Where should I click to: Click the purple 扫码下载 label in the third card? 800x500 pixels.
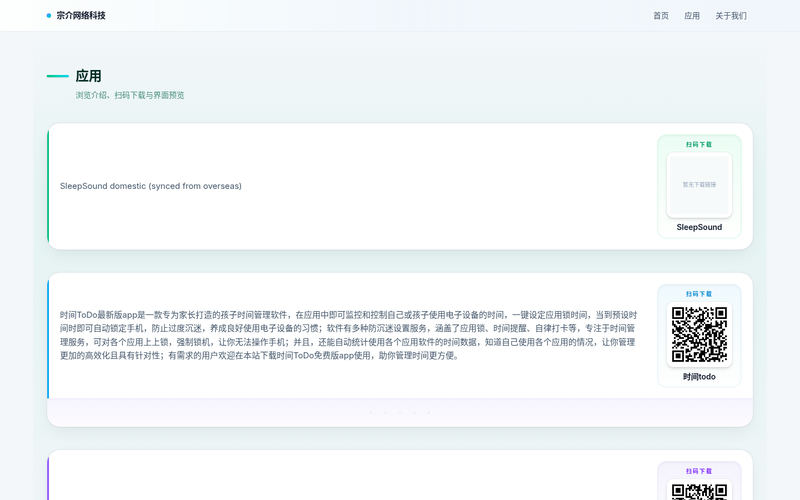(x=699, y=471)
